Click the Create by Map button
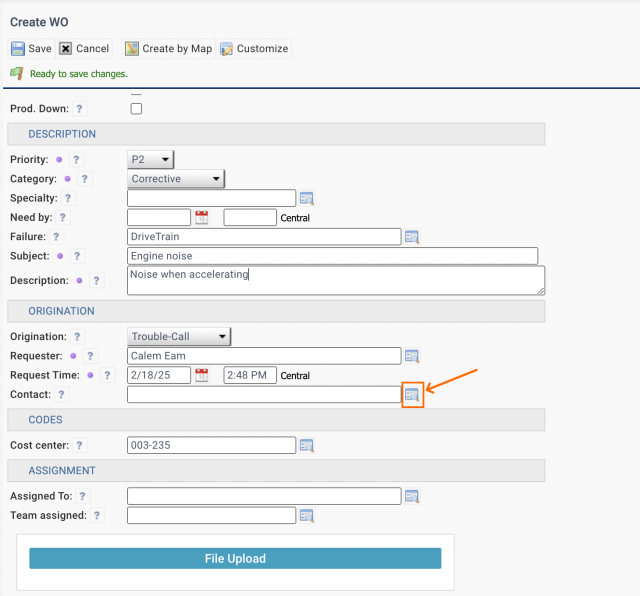This screenshot has width=640, height=596. pyautogui.click(x=168, y=48)
